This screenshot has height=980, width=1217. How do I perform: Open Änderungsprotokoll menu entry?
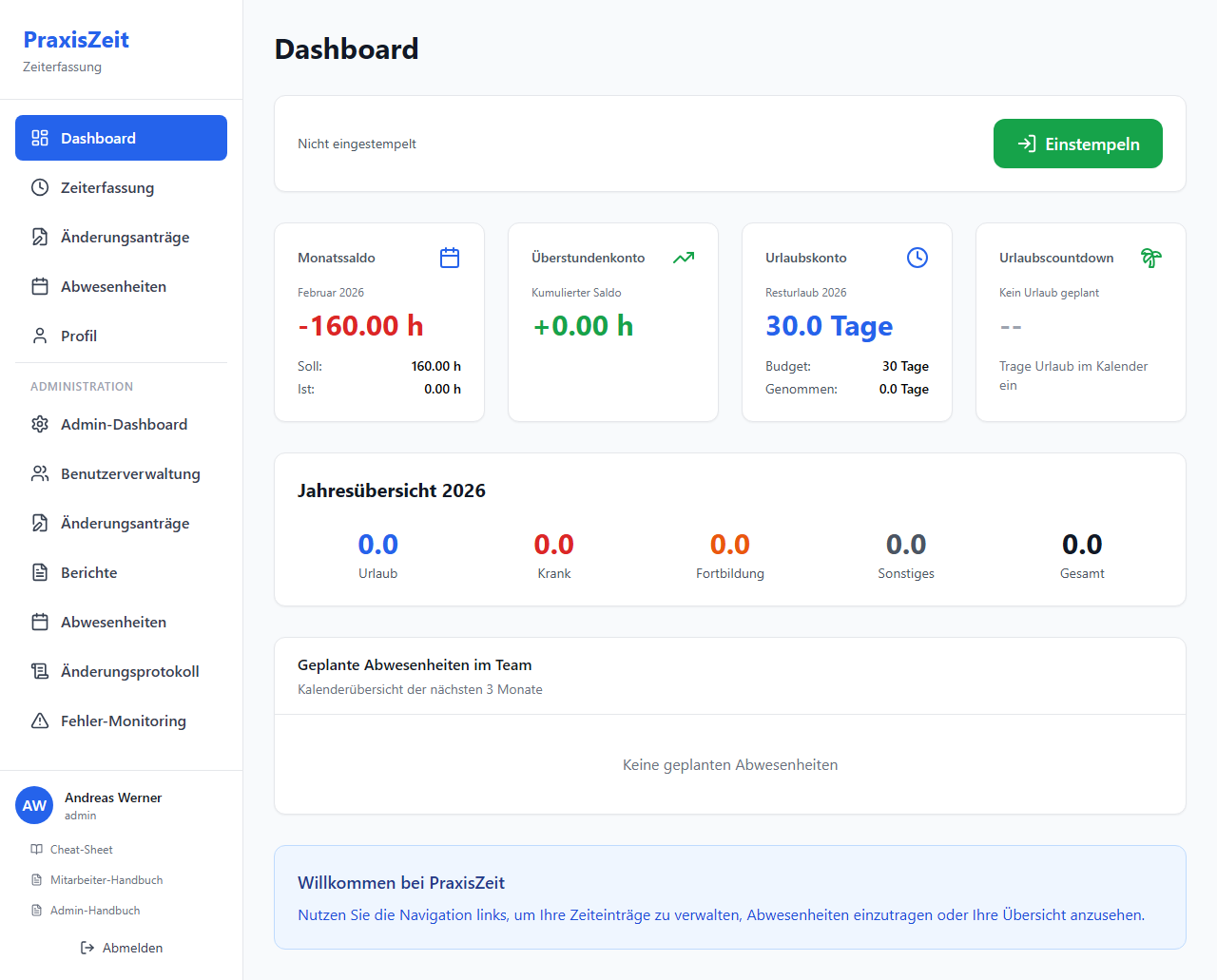tap(121, 671)
